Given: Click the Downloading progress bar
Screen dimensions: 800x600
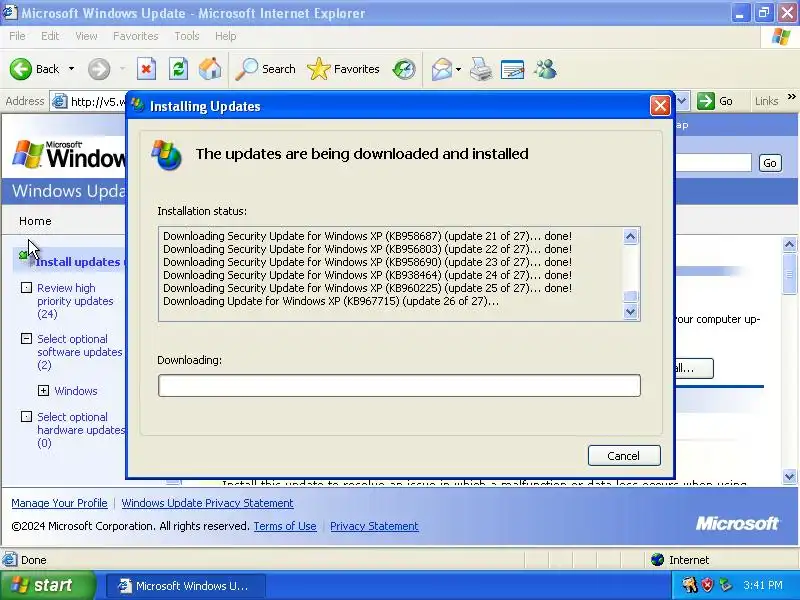Looking at the screenshot, I should (x=399, y=385).
